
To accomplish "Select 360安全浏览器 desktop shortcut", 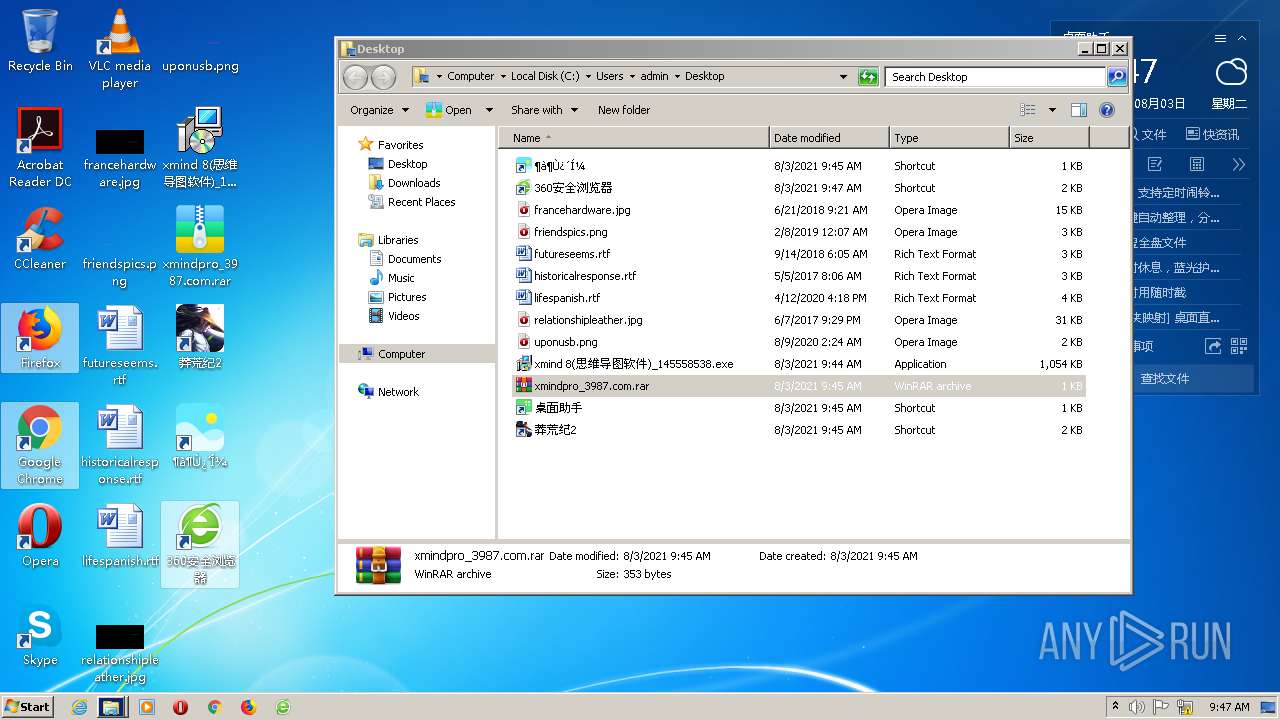I will point(200,544).
